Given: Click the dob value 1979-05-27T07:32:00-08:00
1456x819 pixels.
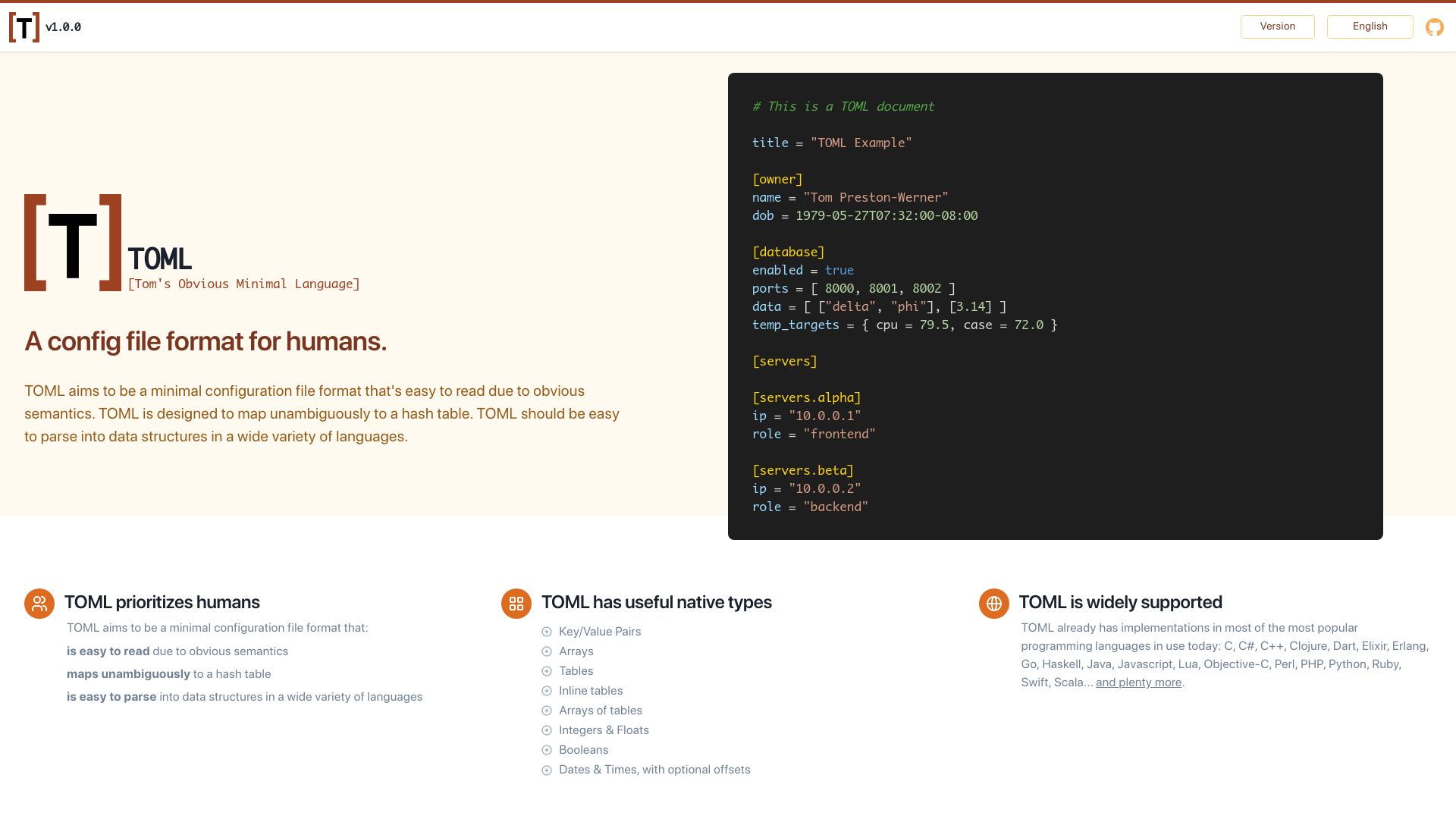Looking at the screenshot, I should (x=886, y=216).
